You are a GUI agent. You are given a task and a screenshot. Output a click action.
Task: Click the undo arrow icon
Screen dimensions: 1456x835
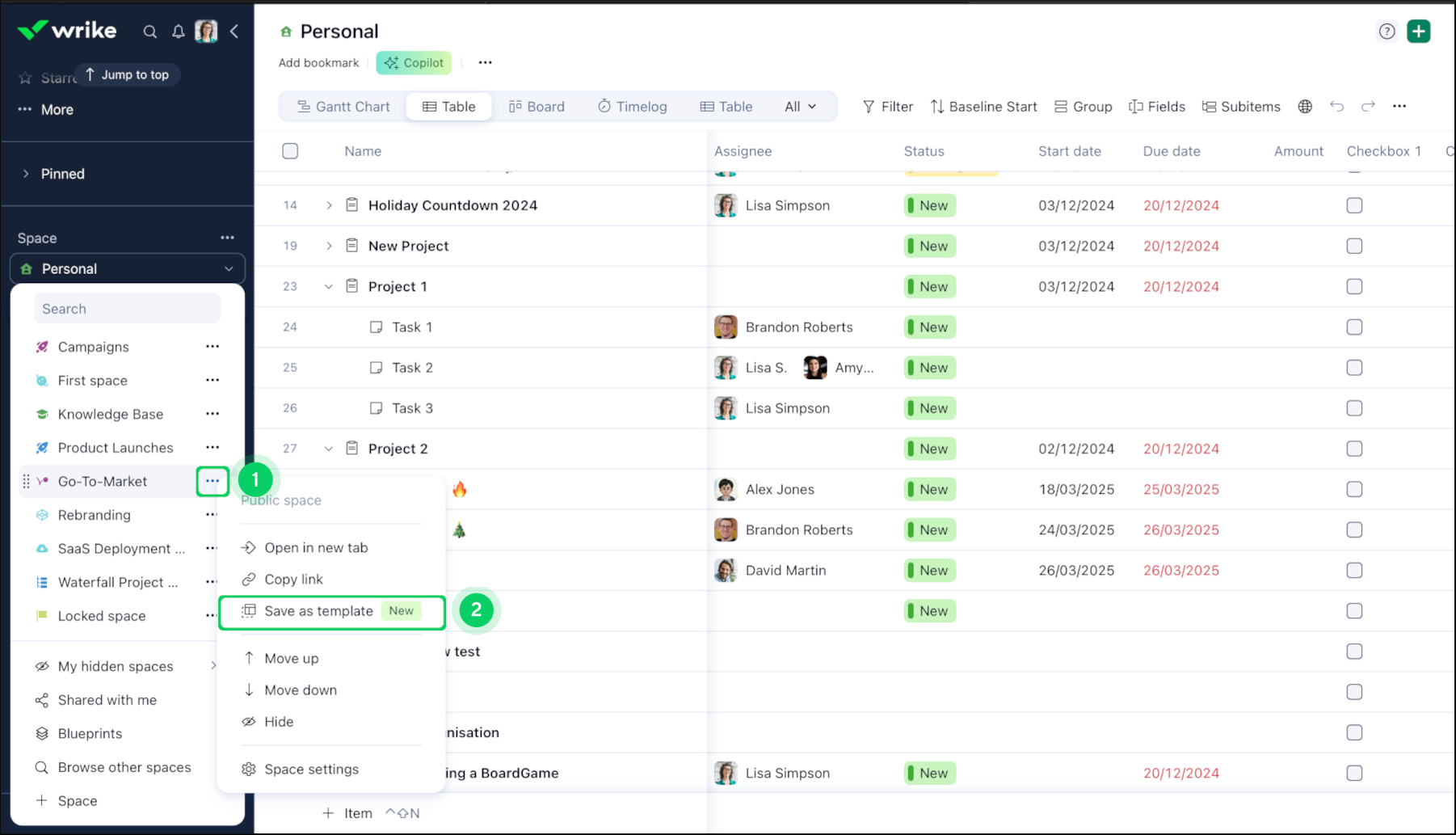[1336, 107]
